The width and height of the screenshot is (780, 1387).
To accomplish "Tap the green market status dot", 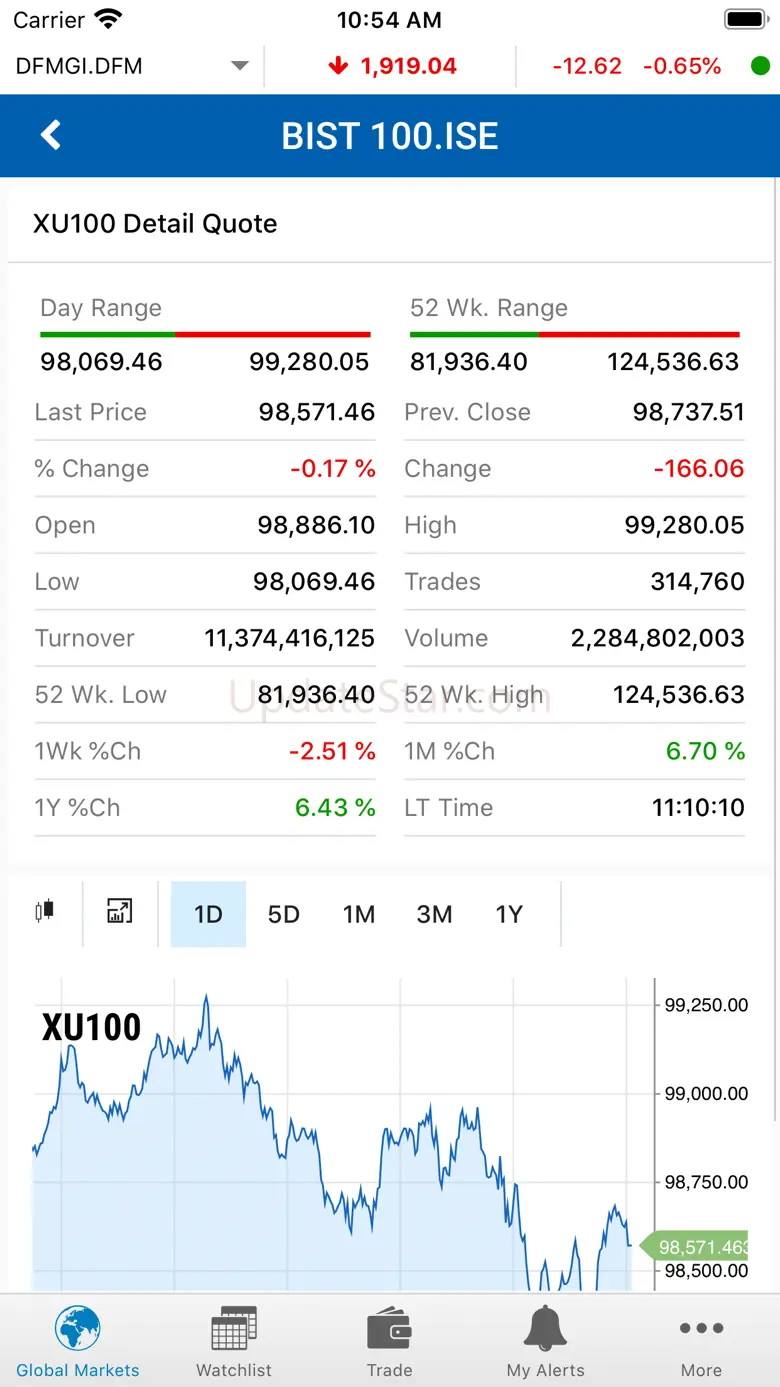I will click(760, 66).
